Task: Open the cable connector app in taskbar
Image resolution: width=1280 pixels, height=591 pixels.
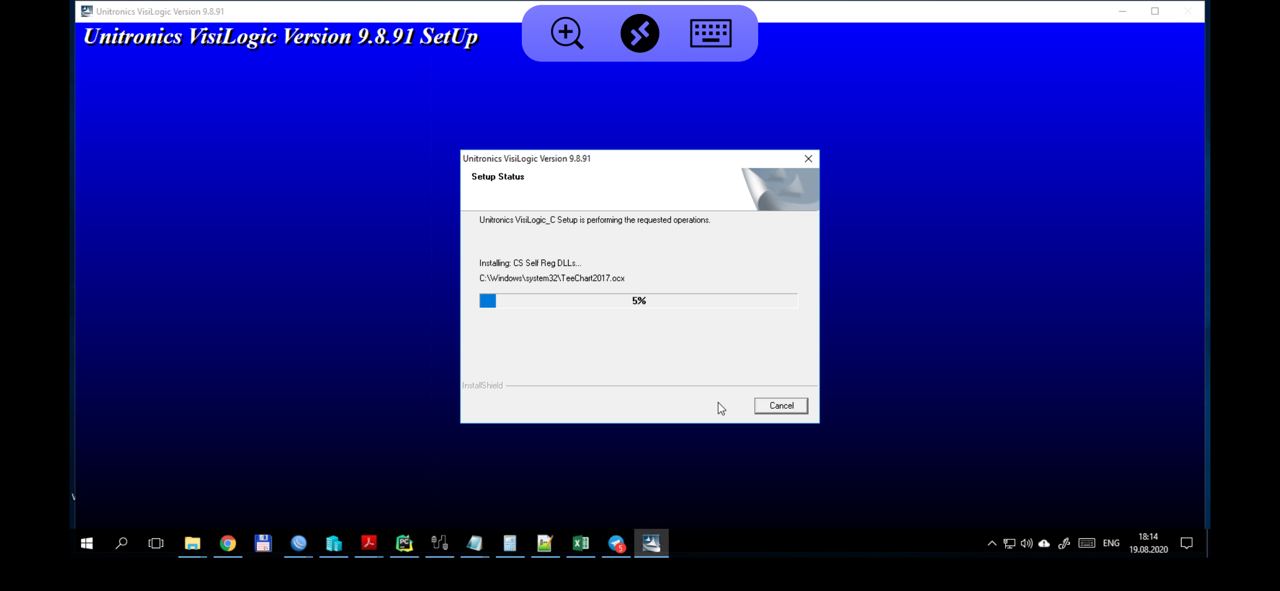Action: pos(440,543)
